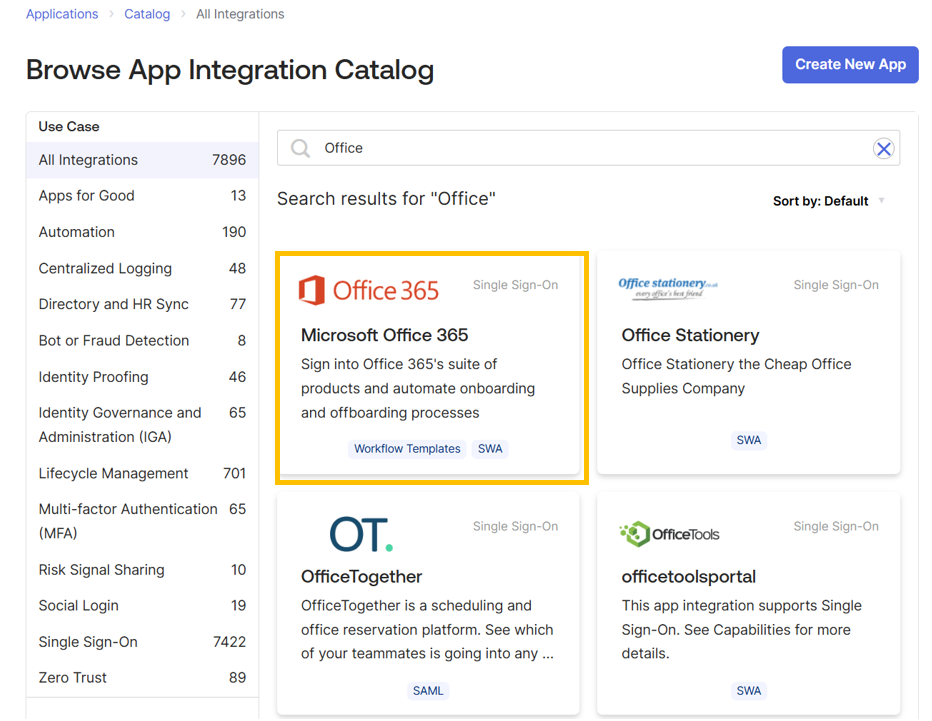932x721 pixels.
Task: Select the Identity Proofing filter
Action: point(142,377)
